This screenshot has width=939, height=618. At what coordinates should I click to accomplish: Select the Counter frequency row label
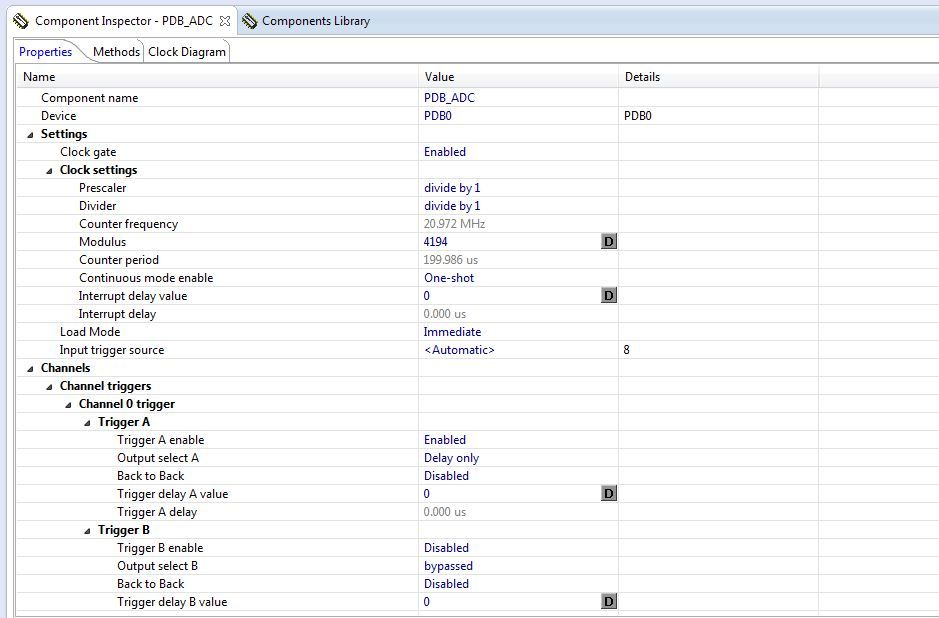coord(129,224)
